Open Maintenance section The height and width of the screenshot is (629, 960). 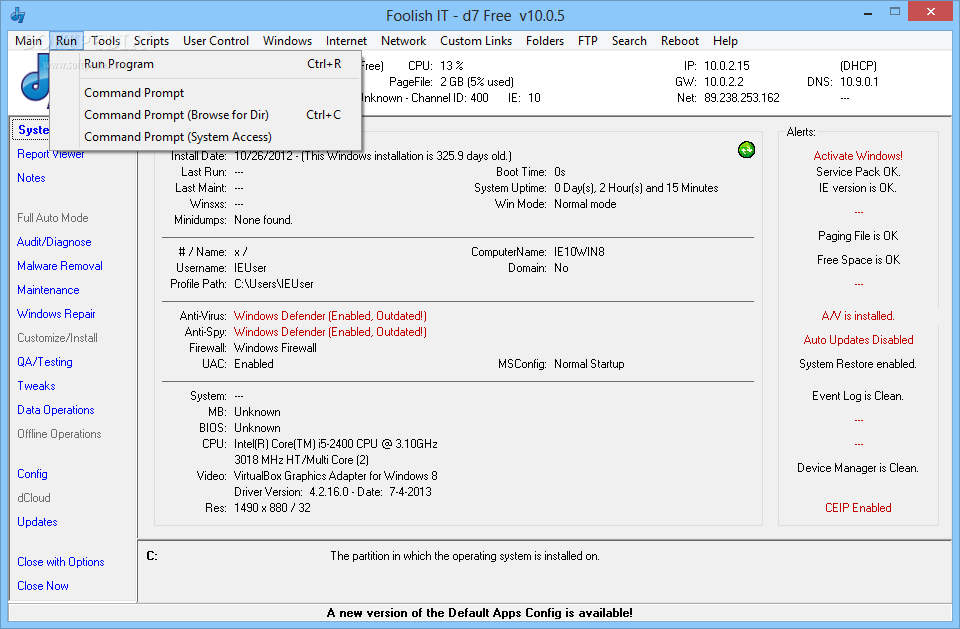[48, 290]
